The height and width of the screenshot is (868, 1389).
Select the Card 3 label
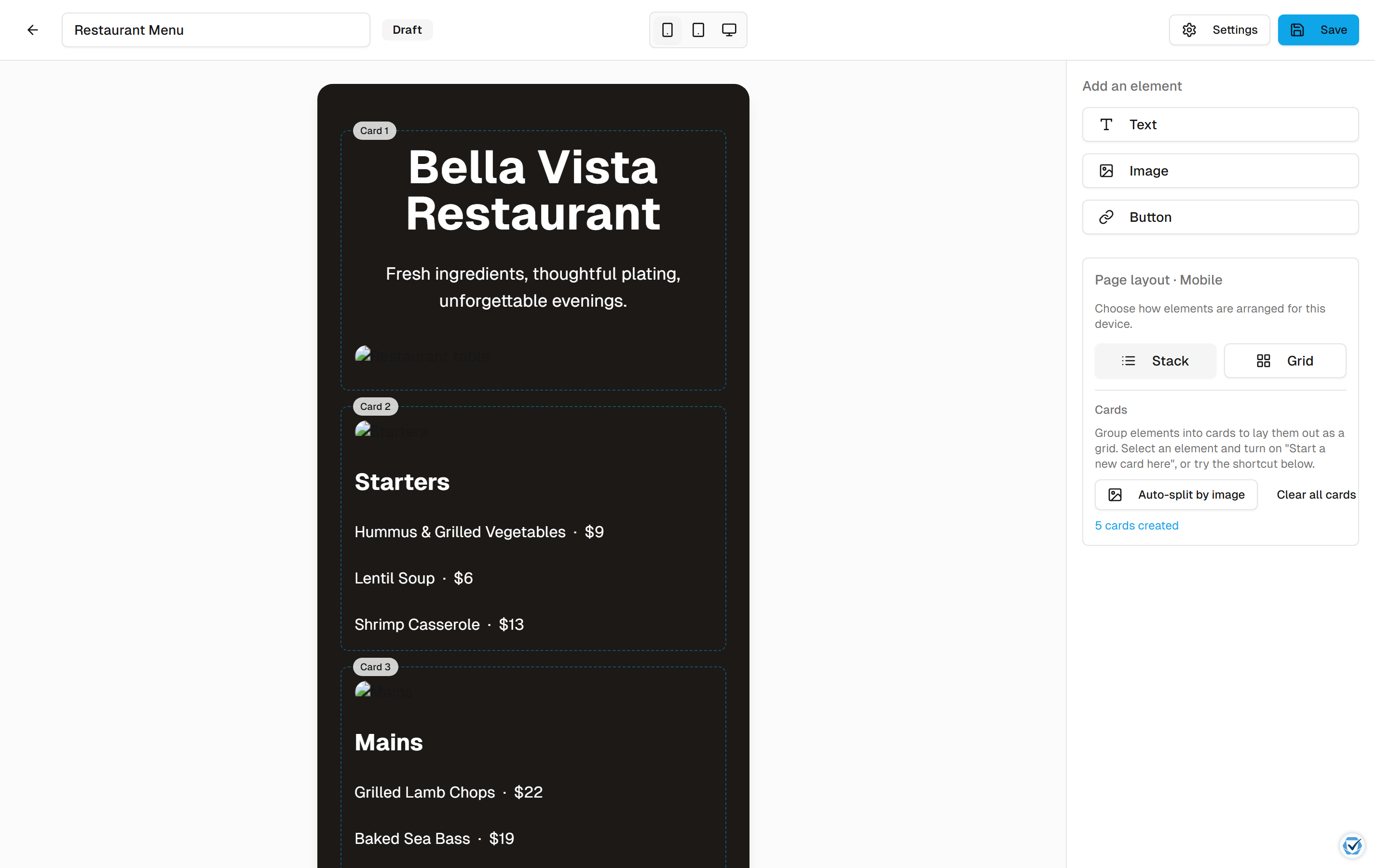(x=375, y=666)
